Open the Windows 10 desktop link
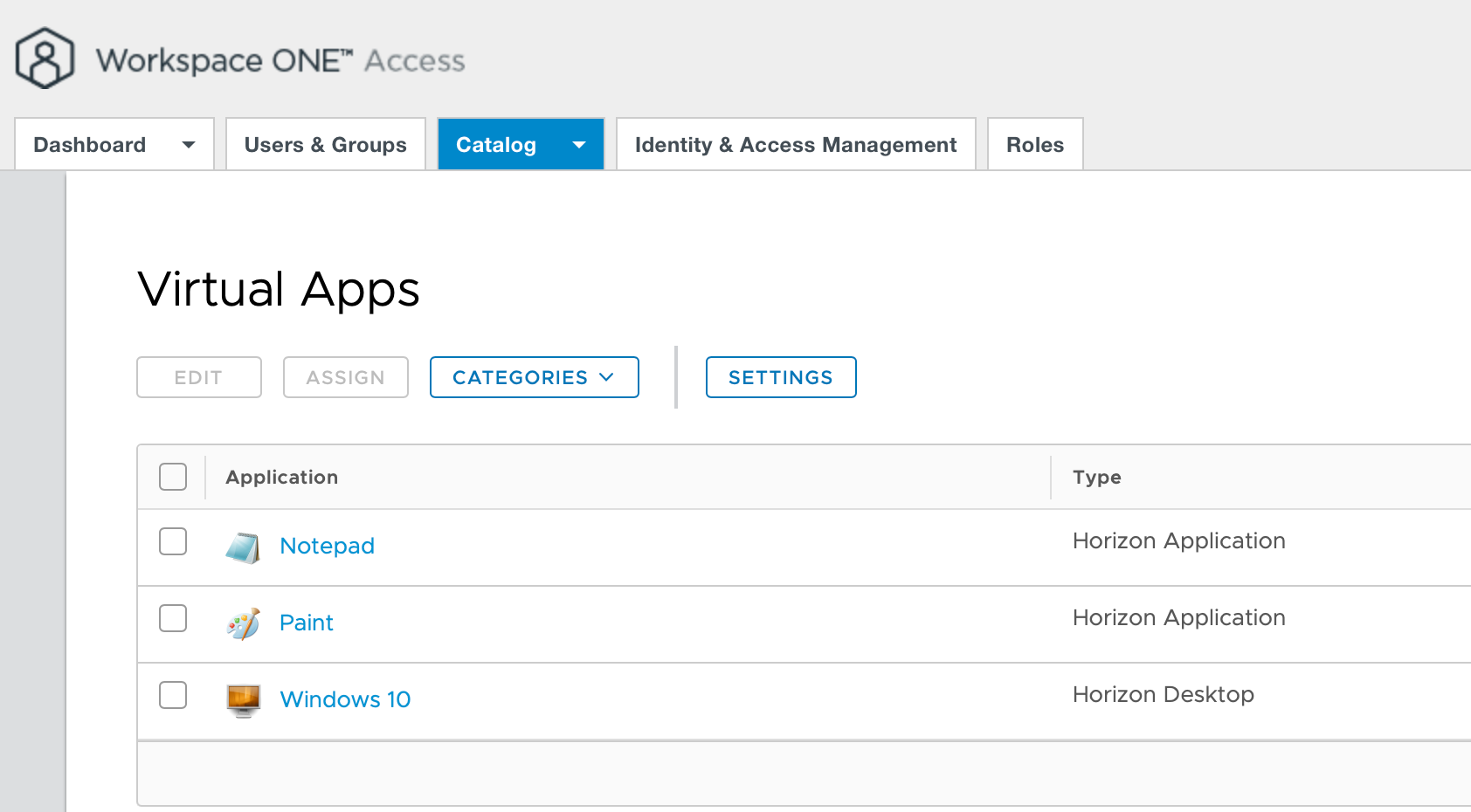 pyautogui.click(x=345, y=699)
